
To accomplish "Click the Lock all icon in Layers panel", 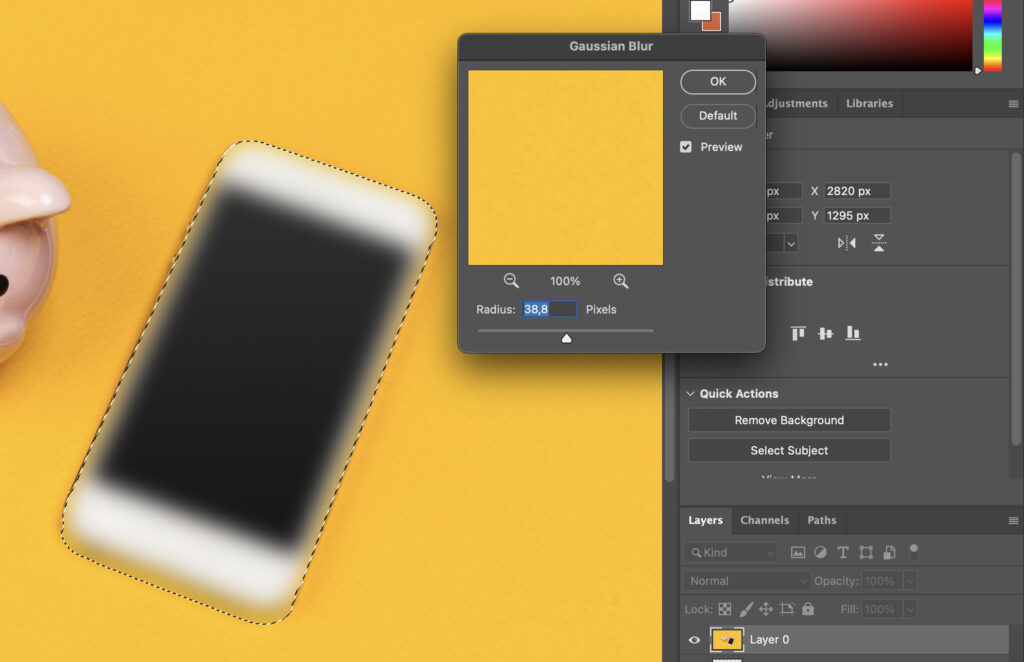I will pos(807,608).
